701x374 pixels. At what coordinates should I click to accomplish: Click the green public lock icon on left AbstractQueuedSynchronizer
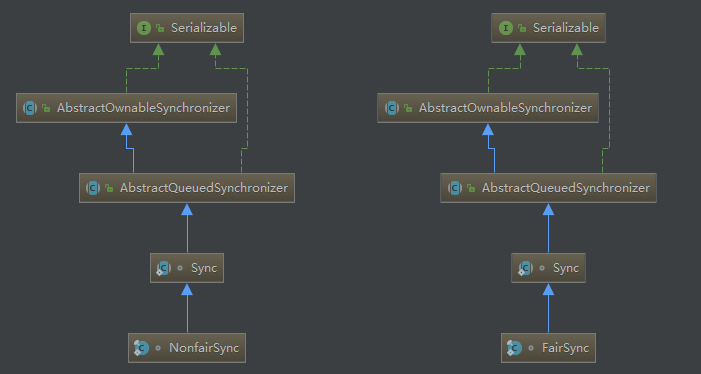109,189
